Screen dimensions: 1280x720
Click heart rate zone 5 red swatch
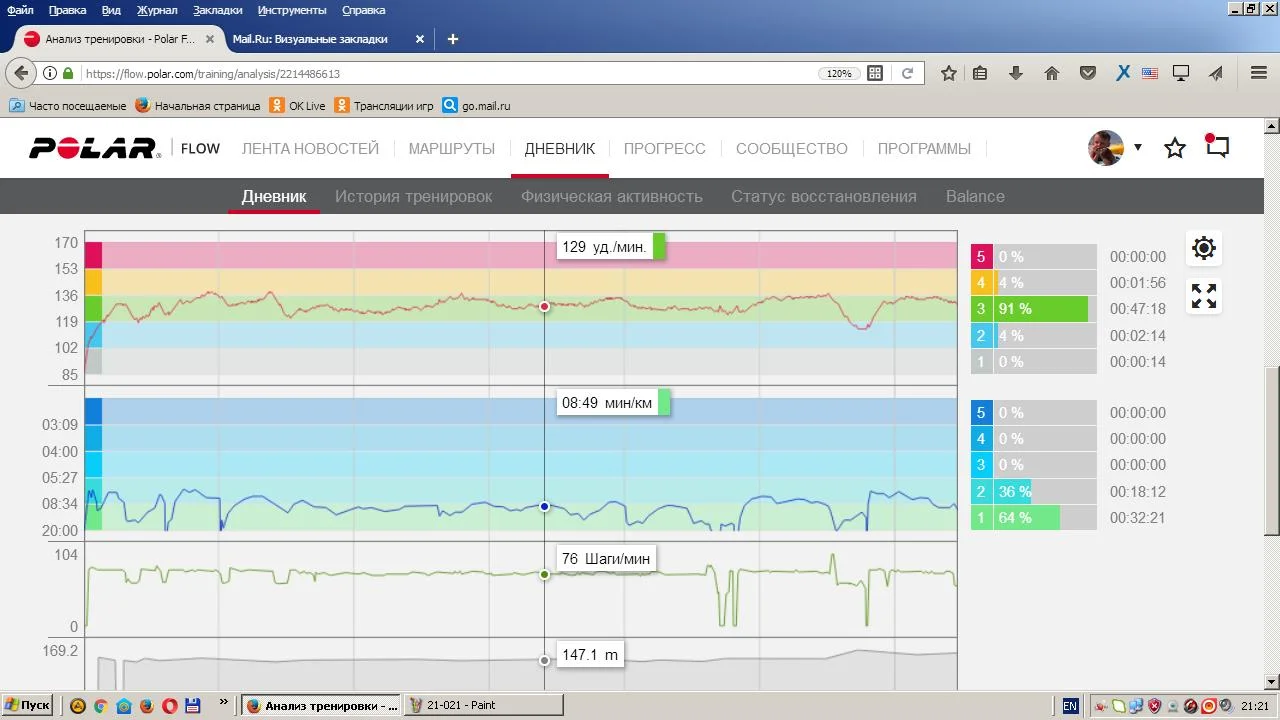[x=981, y=257]
